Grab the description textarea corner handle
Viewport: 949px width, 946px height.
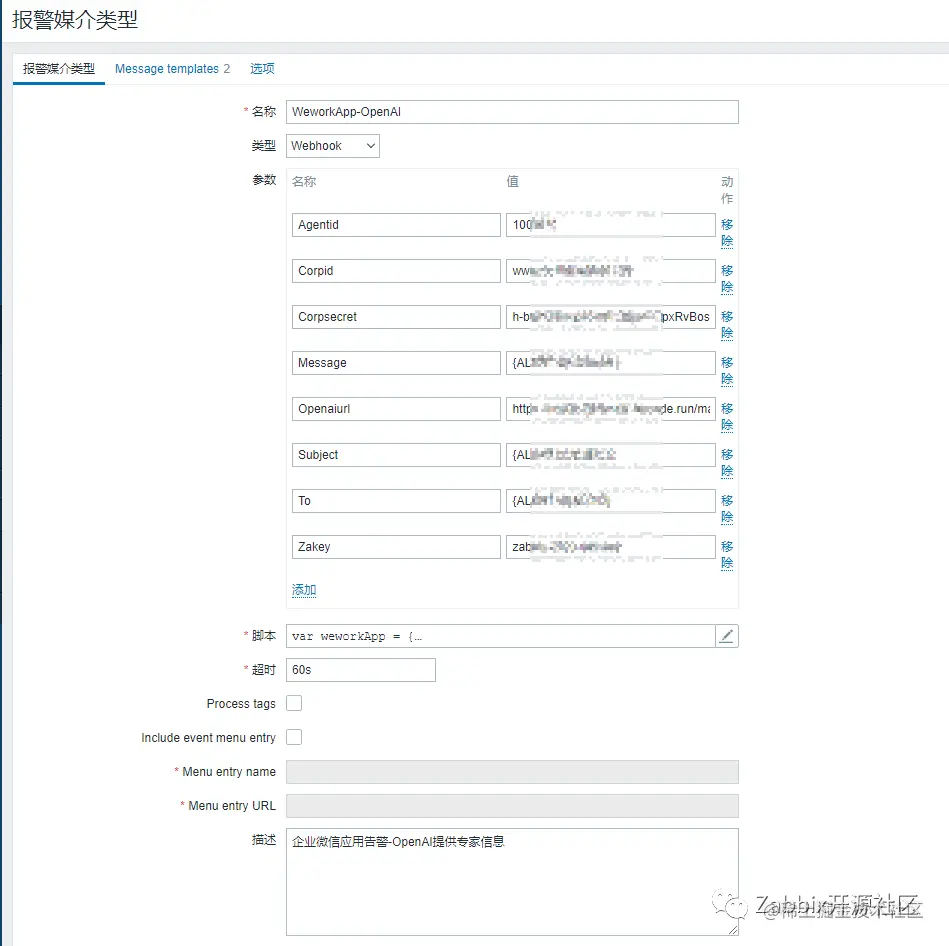coord(733,930)
